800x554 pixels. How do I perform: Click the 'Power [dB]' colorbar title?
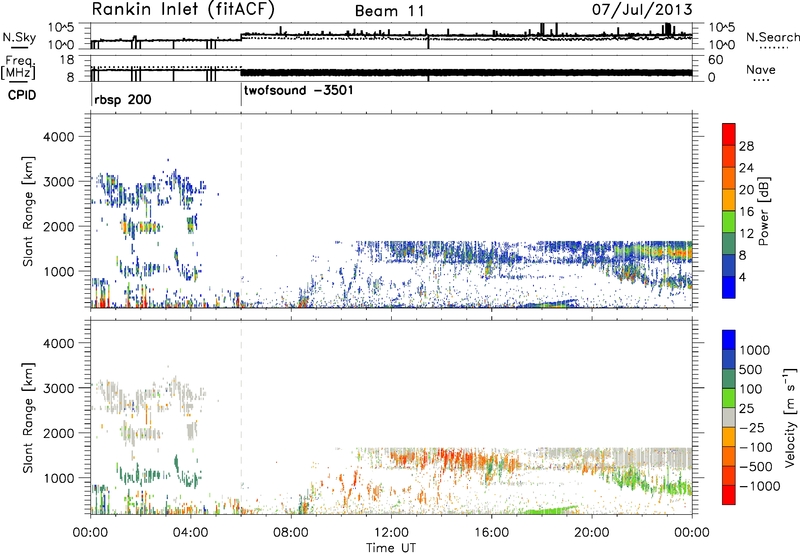(x=763, y=211)
